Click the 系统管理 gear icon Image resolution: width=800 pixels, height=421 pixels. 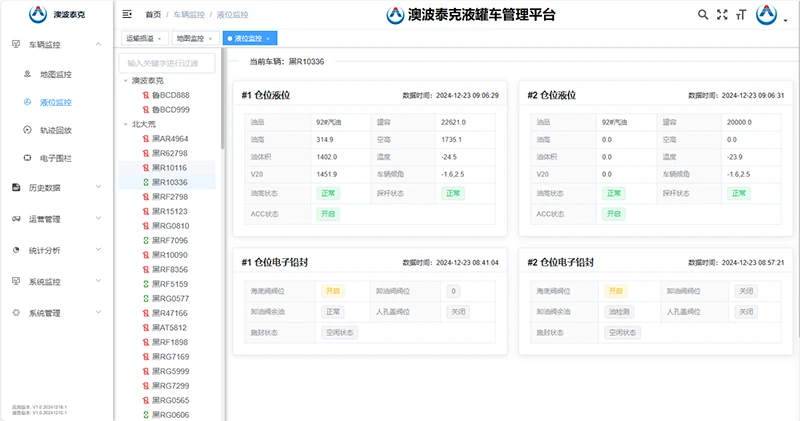pos(16,313)
